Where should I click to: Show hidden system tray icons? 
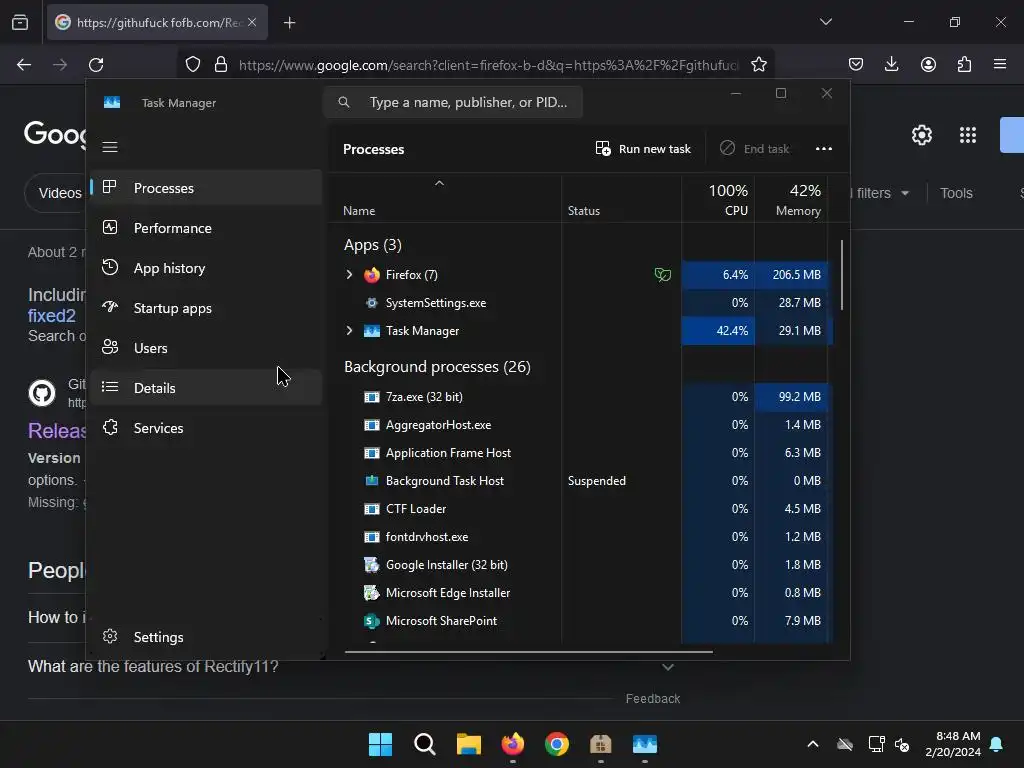(x=812, y=744)
